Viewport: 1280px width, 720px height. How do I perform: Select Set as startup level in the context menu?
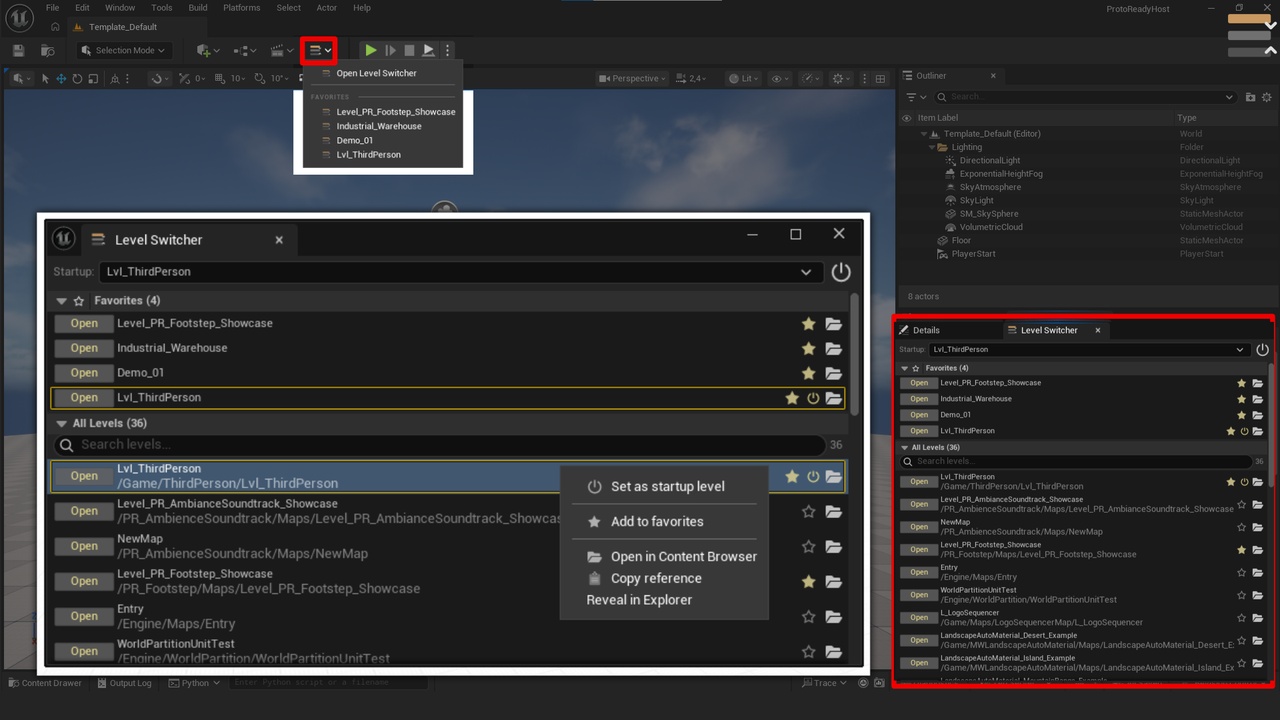point(668,487)
